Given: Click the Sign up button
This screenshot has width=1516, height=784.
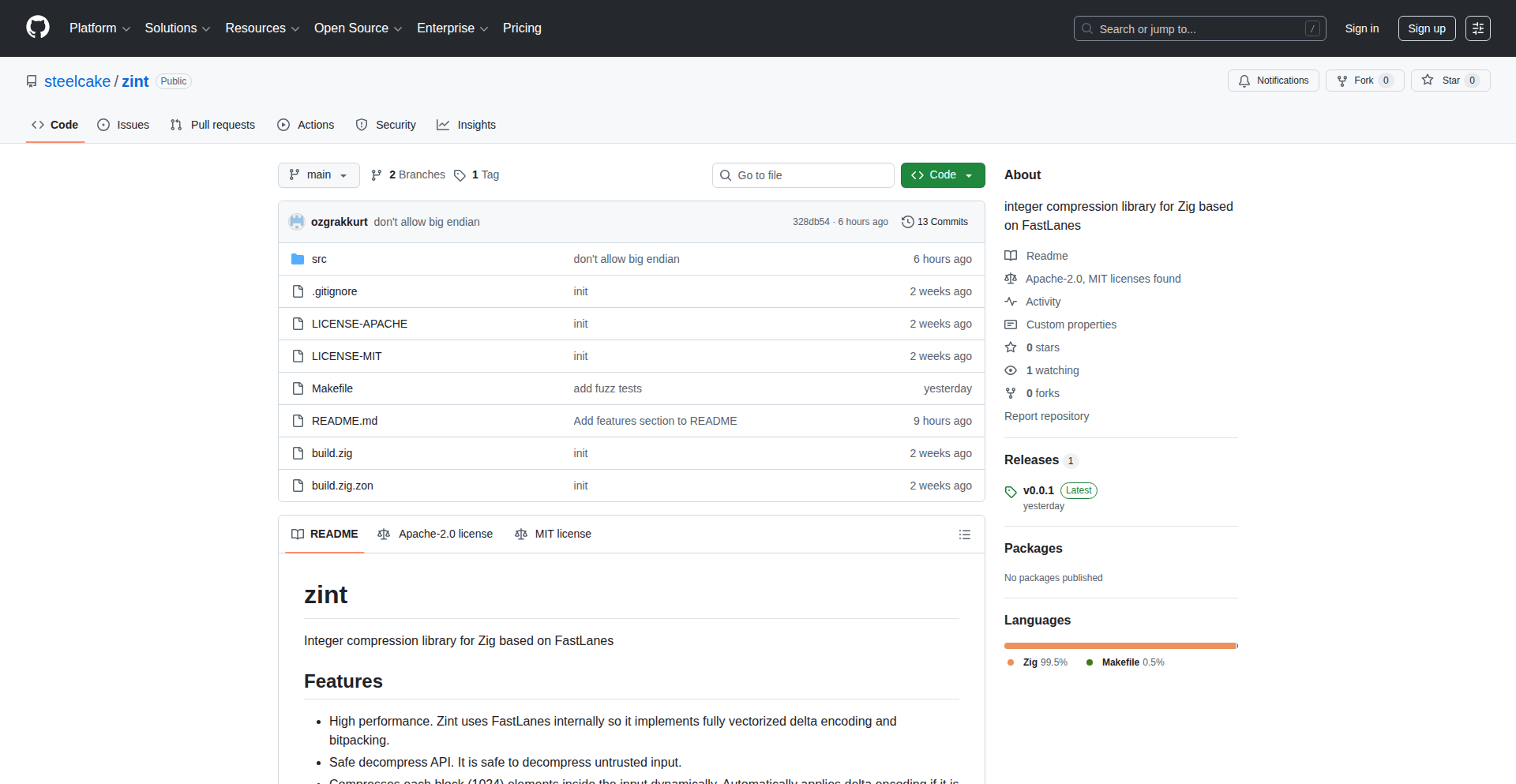Looking at the screenshot, I should tap(1426, 28).
